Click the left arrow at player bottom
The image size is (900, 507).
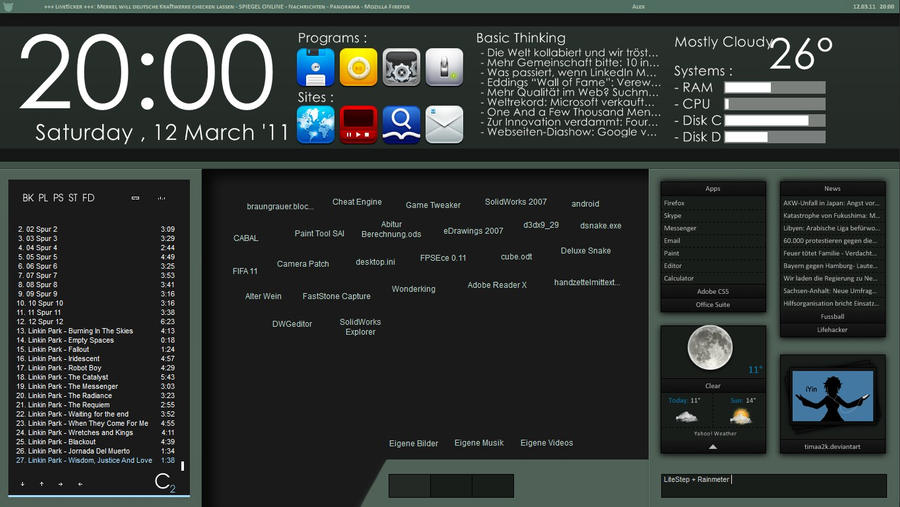(x=80, y=484)
